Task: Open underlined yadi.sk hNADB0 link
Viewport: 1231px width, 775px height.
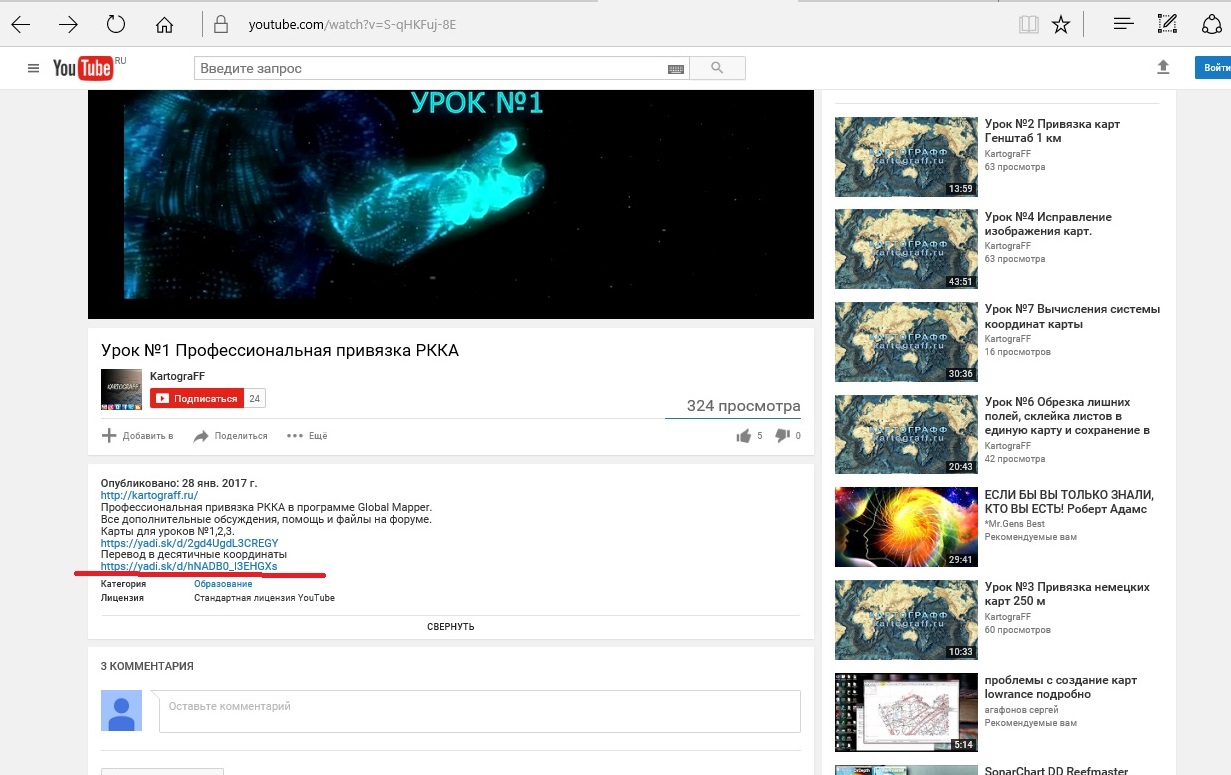Action: click(x=189, y=567)
